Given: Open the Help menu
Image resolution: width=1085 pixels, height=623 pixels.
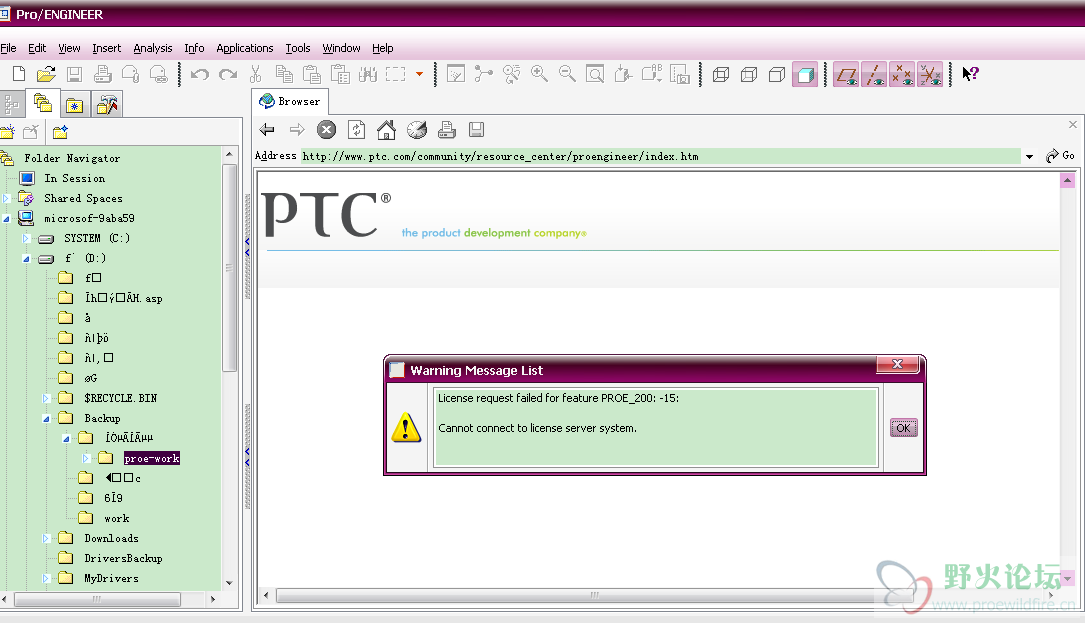Looking at the screenshot, I should (x=383, y=48).
